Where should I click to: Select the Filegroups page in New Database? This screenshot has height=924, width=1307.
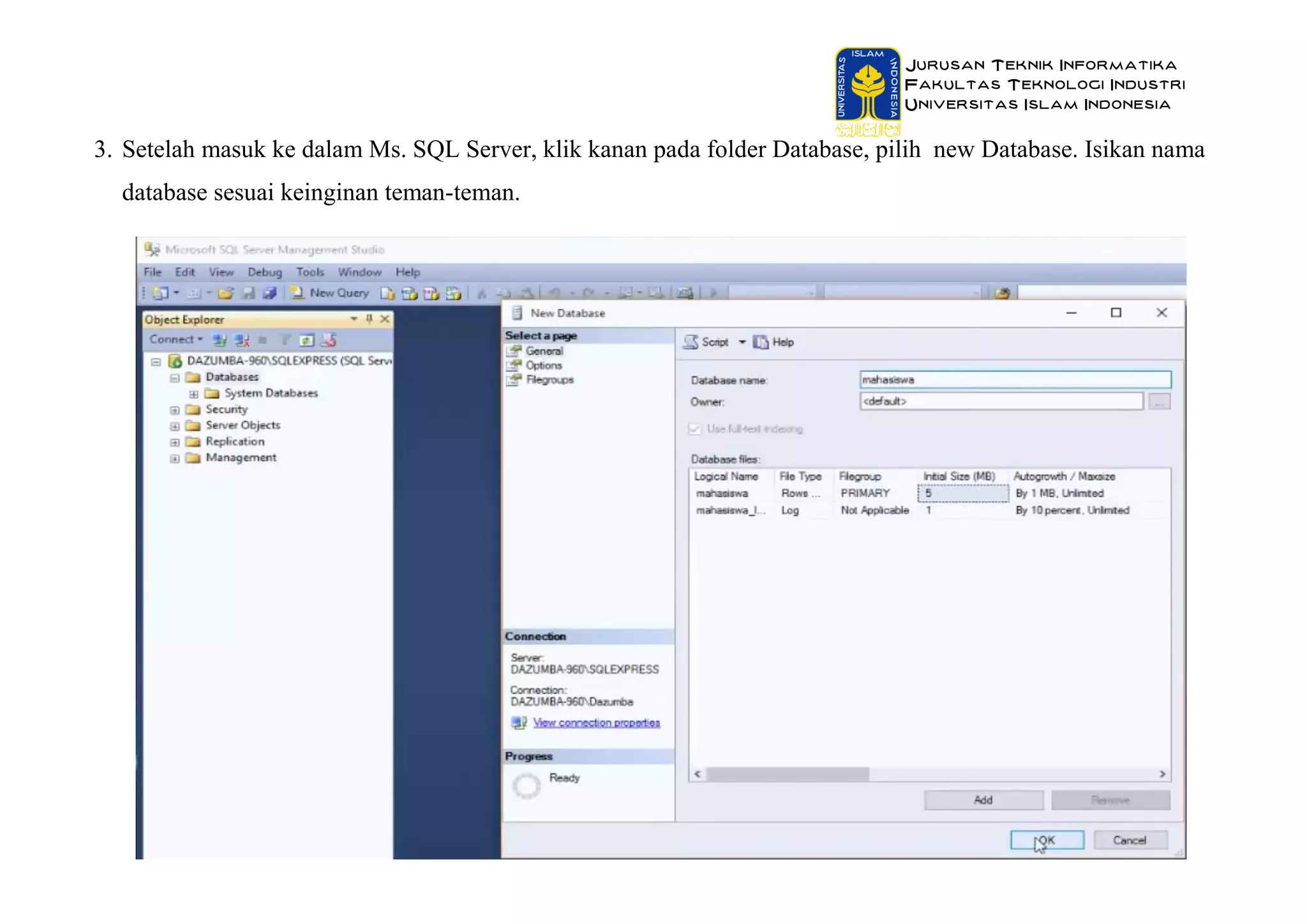click(549, 380)
